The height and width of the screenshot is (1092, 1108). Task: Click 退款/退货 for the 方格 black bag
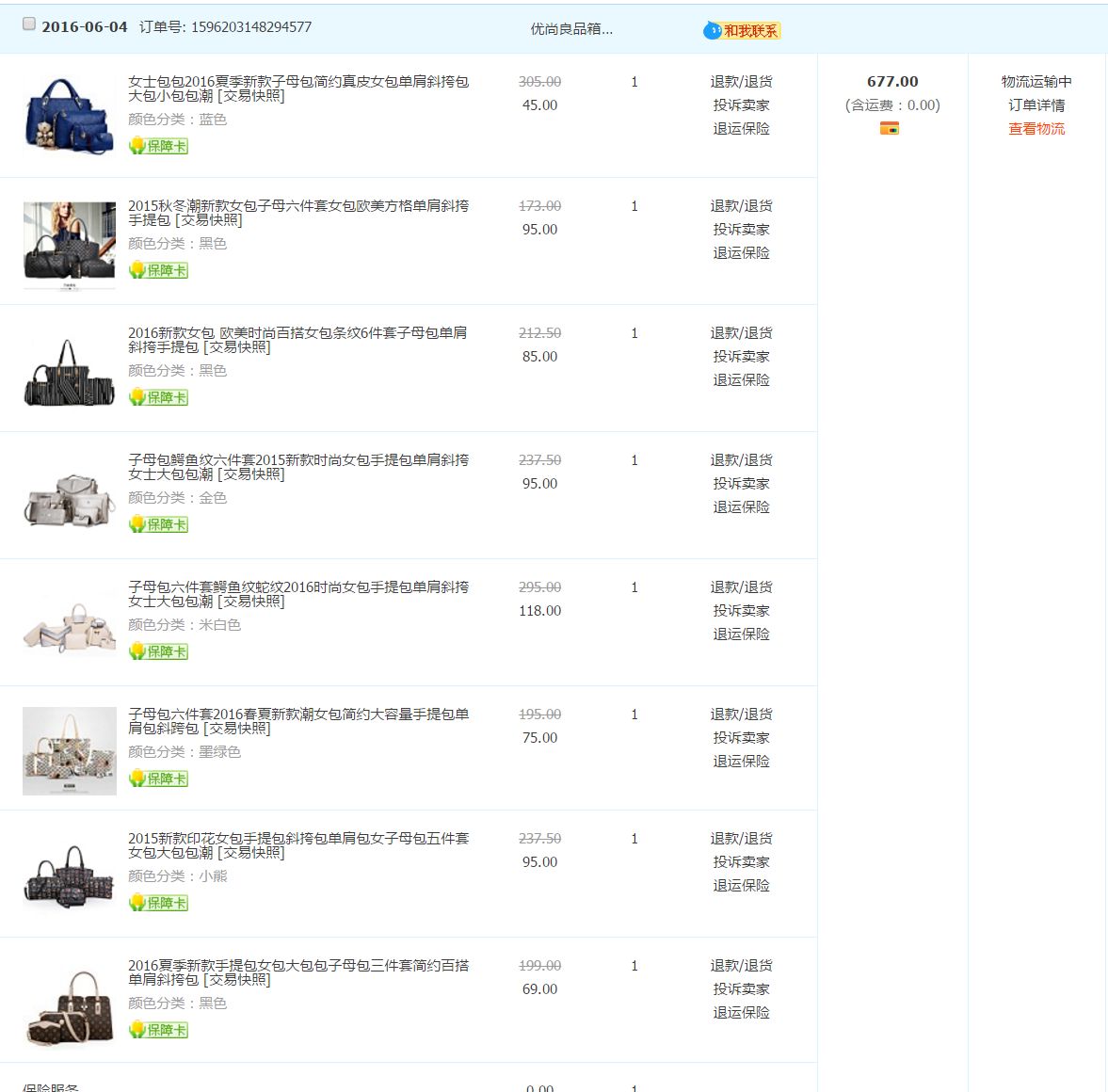pos(741,206)
